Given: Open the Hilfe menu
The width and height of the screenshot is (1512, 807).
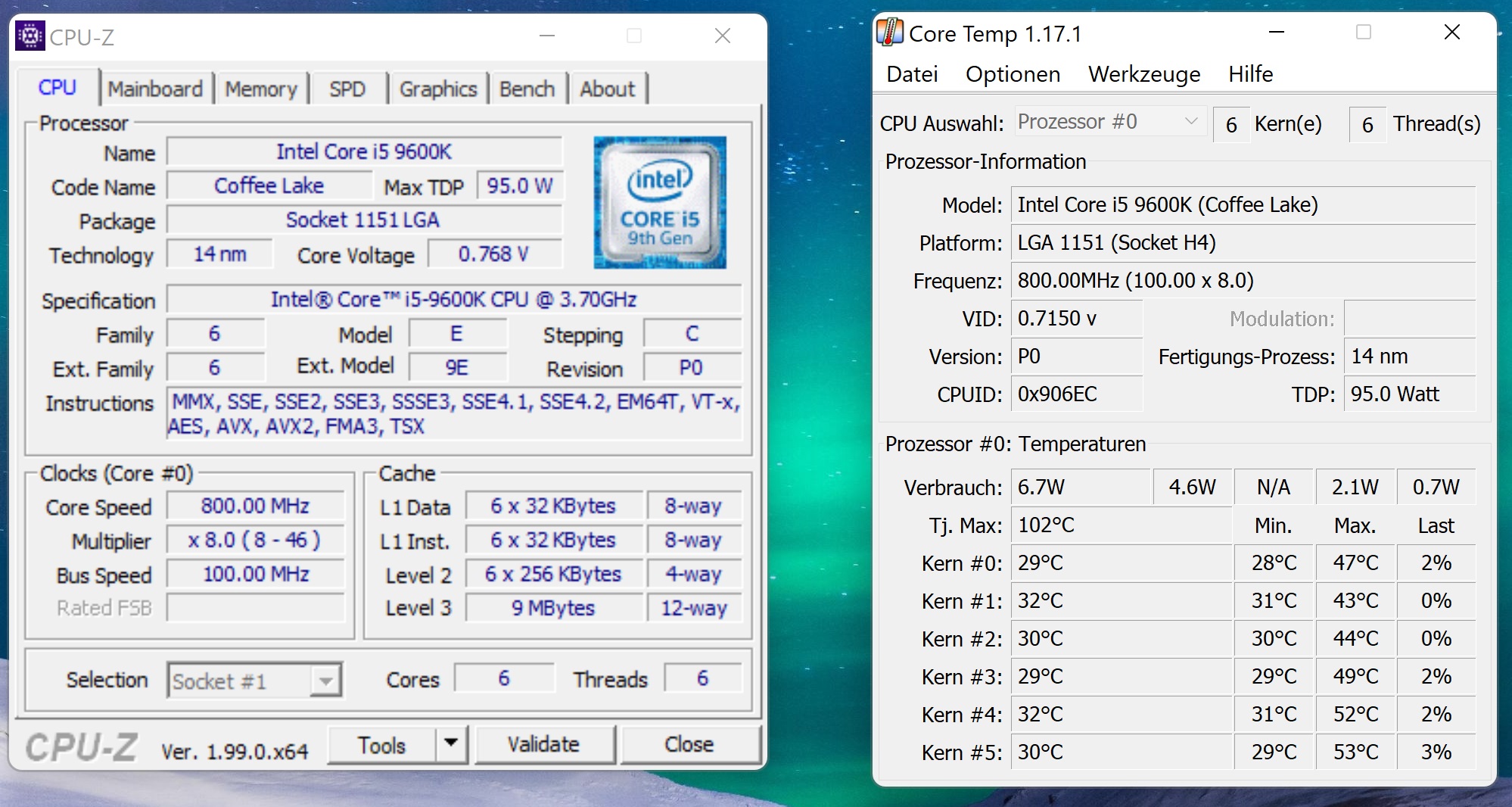Looking at the screenshot, I should pos(1250,74).
